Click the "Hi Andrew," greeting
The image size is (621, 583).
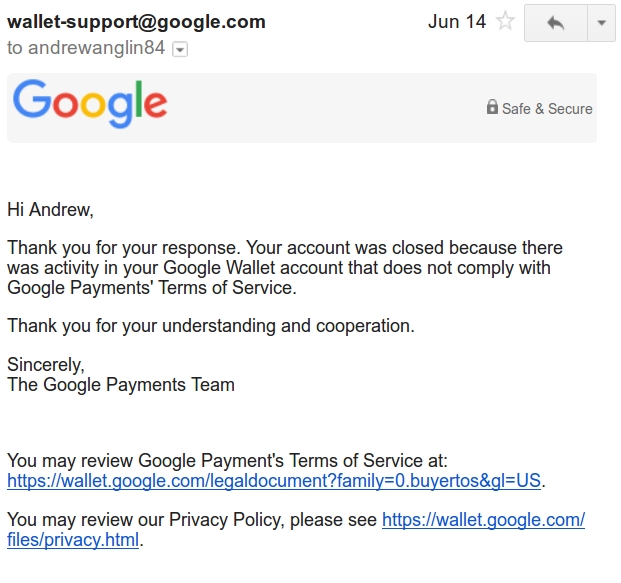tap(50, 210)
